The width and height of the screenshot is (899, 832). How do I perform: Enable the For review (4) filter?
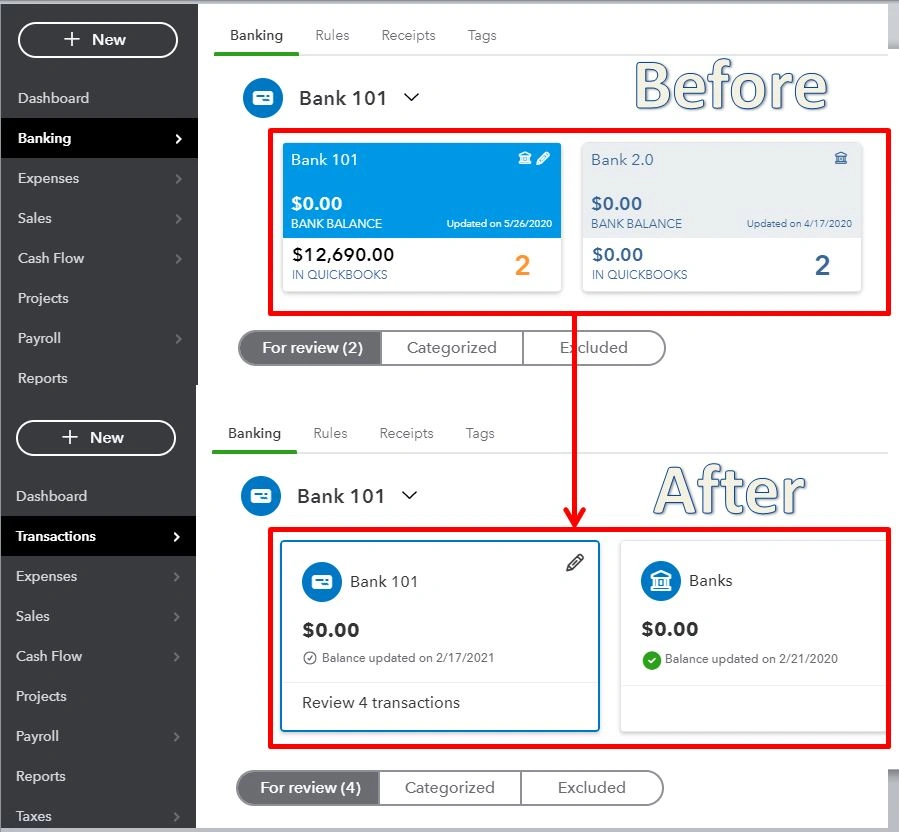click(x=308, y=787)
